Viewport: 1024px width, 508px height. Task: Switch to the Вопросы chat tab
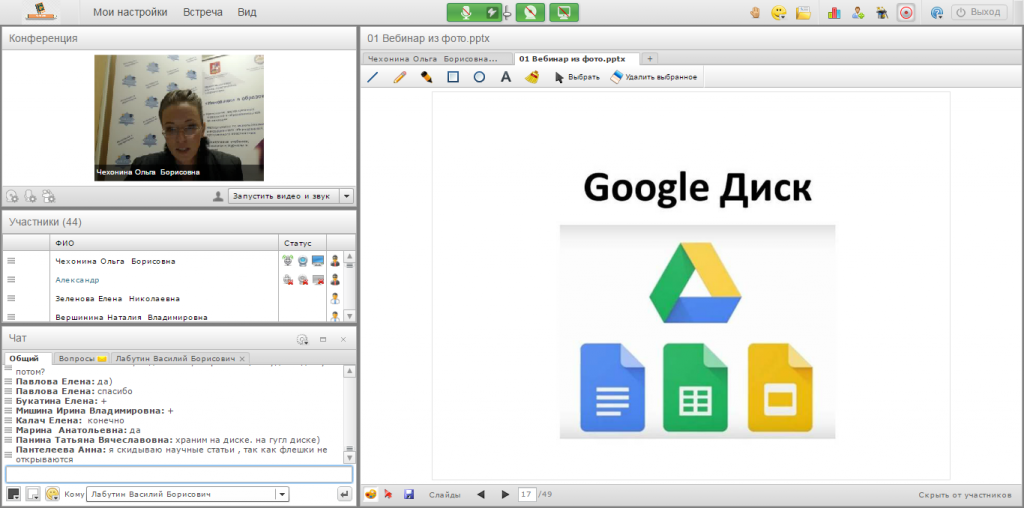pos(82,358)
